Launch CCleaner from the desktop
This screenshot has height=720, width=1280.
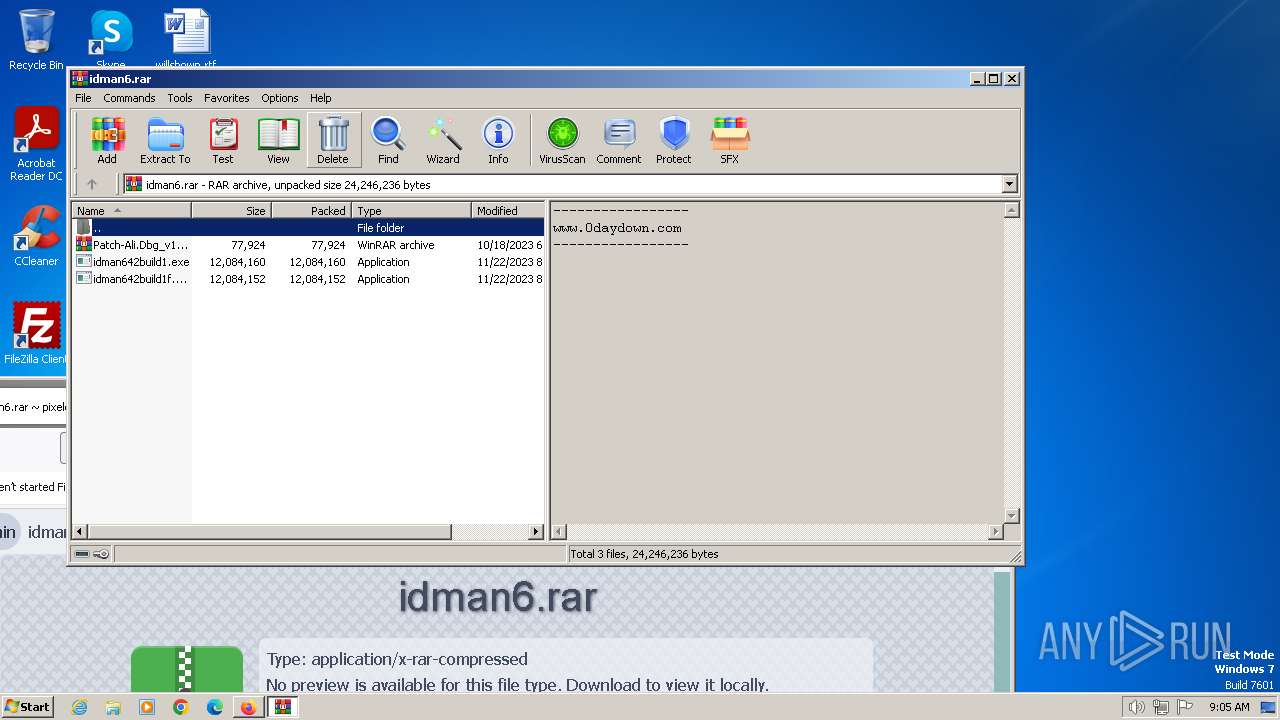pyautogui.click(x=36, y=236)
